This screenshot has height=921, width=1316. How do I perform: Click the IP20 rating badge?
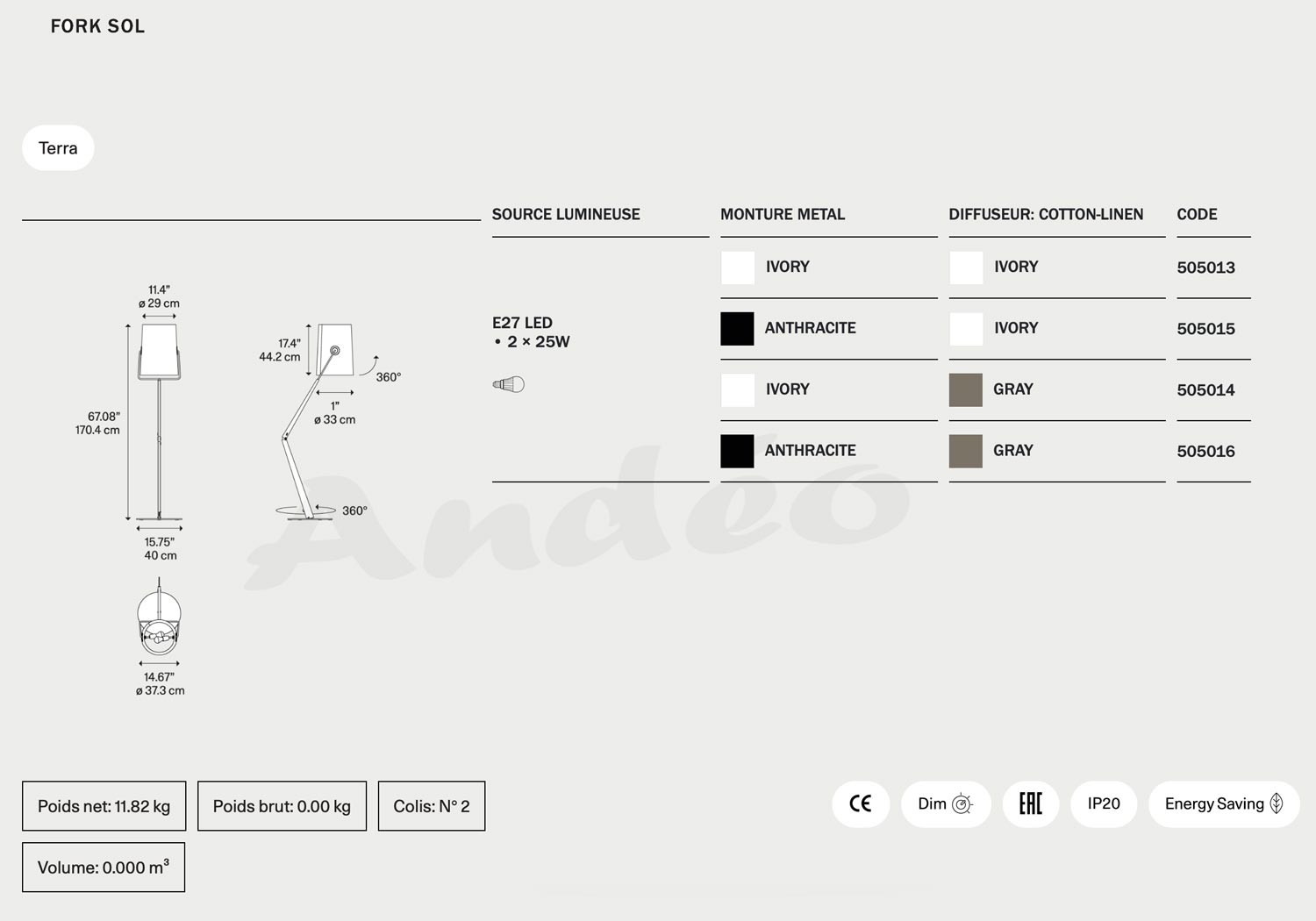pyautogui.click(x=1104, y=804)
